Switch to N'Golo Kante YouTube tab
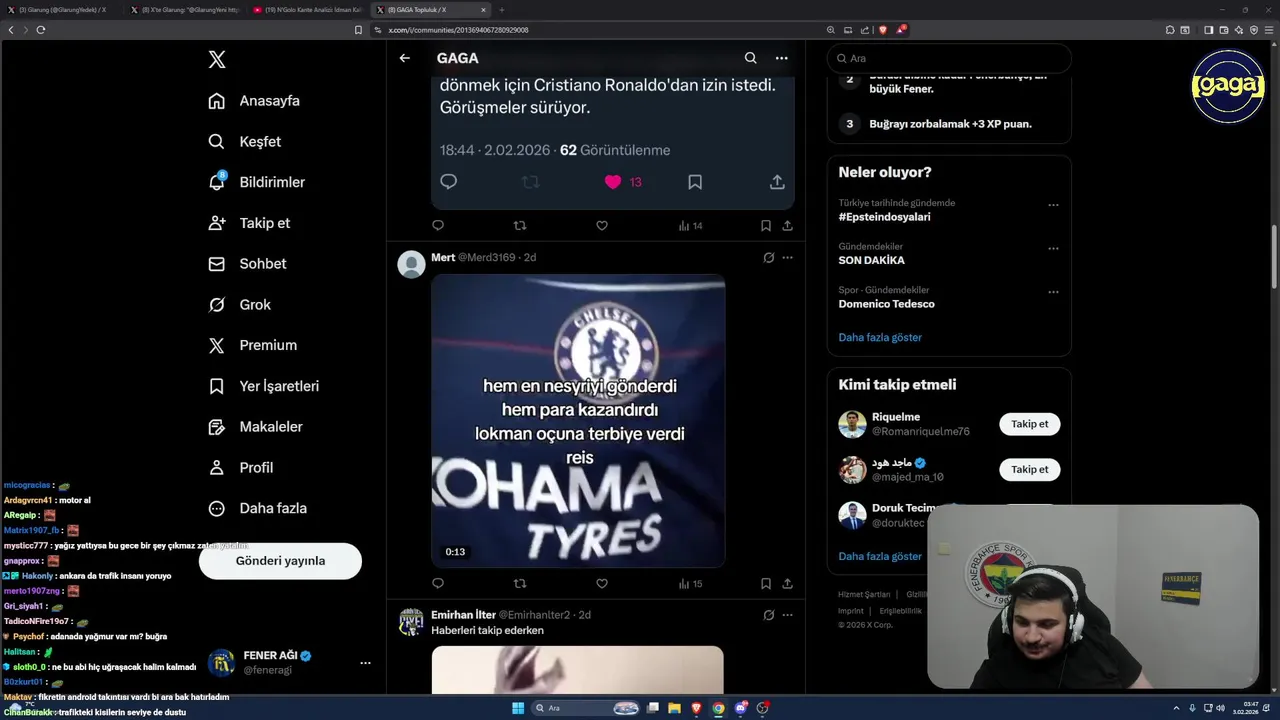This screenshot has width=1280, height=720. click(x=307, y=10)
